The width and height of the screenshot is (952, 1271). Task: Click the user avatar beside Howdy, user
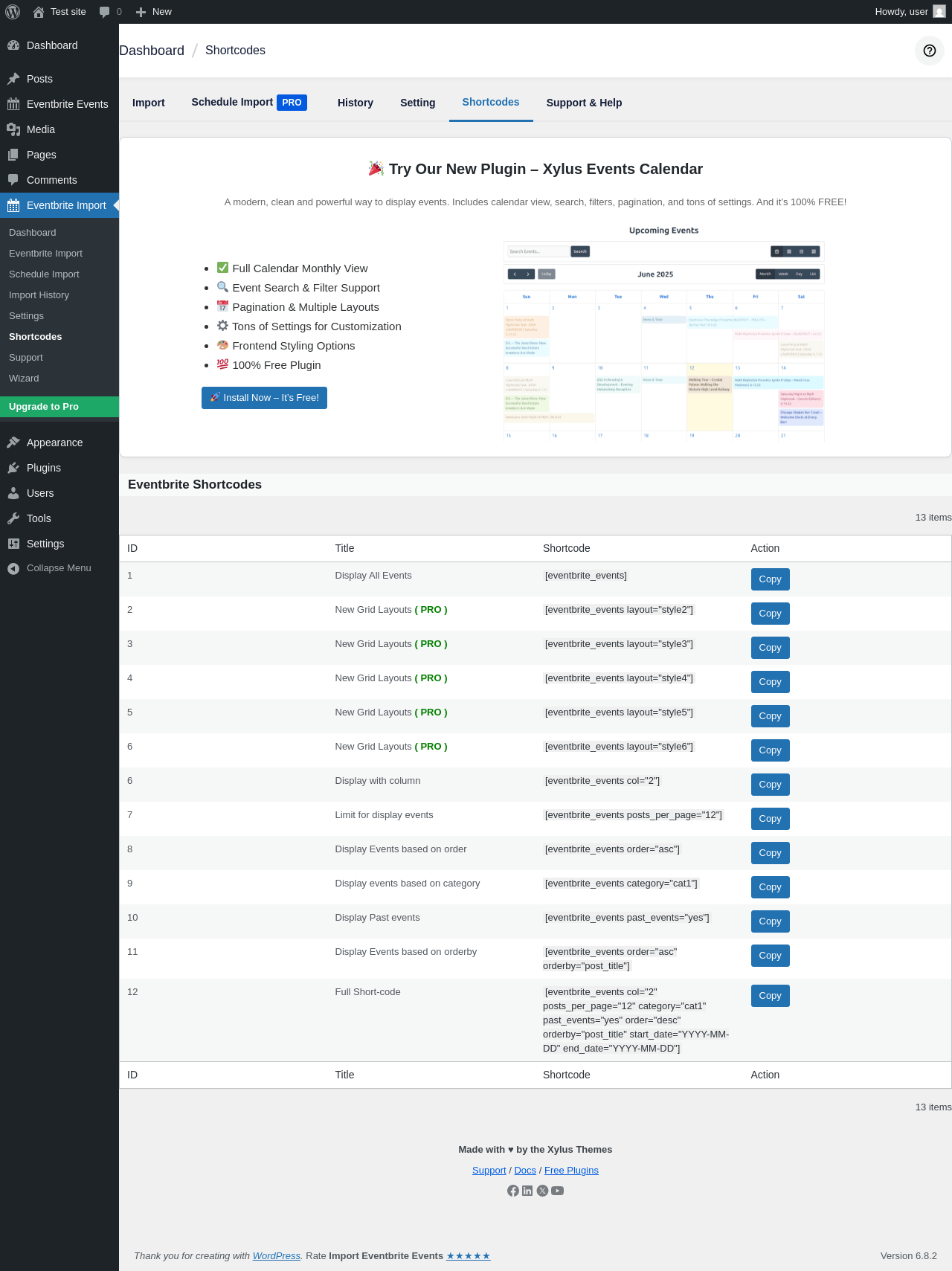tap(939, 12)
